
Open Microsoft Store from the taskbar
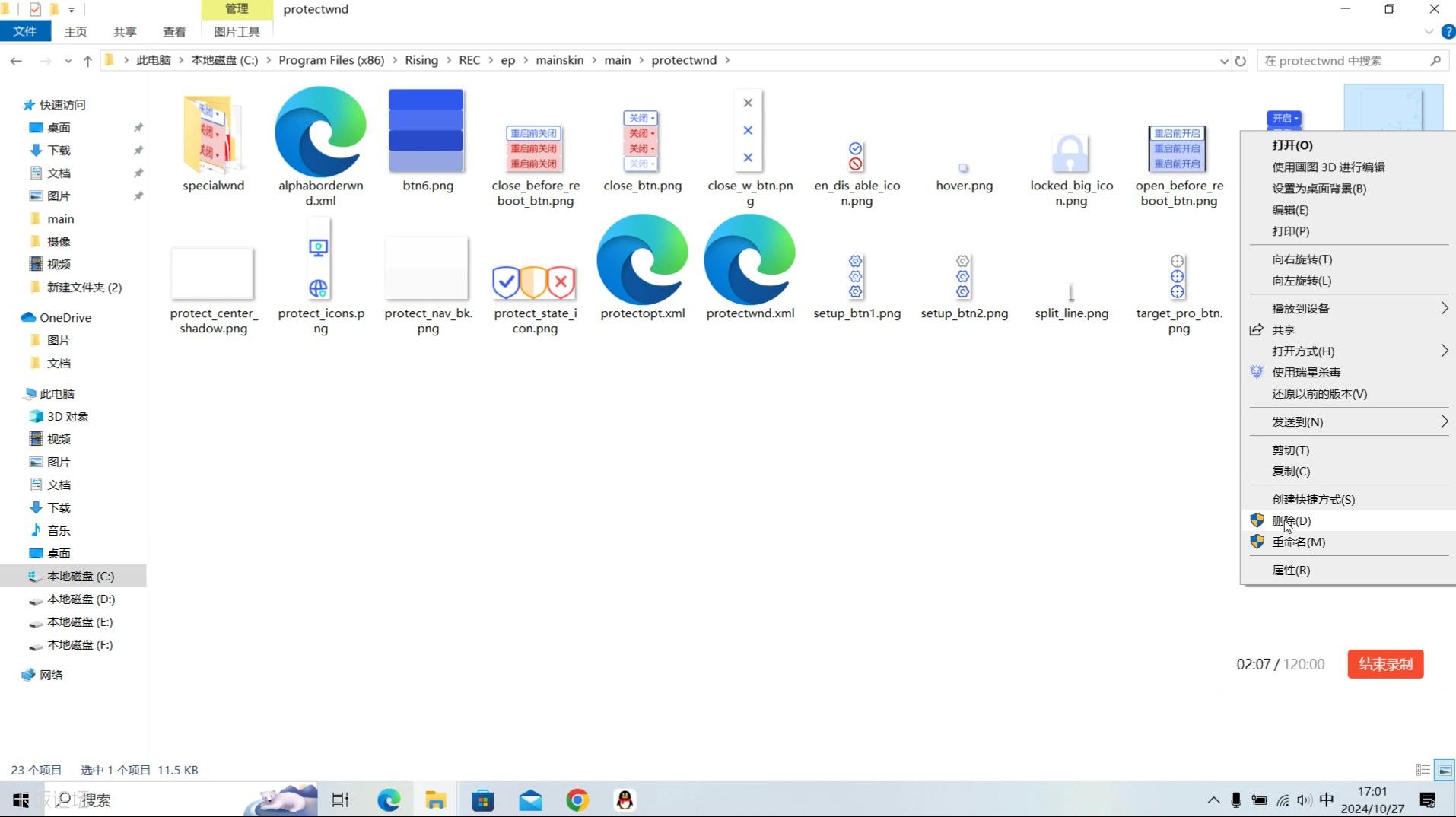coord(483,800)
